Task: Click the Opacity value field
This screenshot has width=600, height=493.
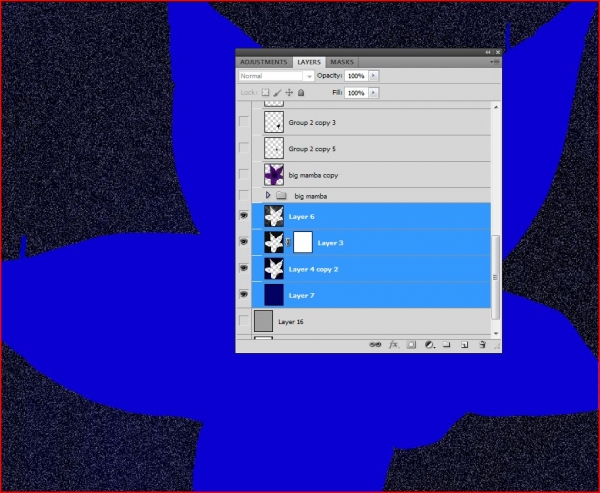Action: point(356,76)
